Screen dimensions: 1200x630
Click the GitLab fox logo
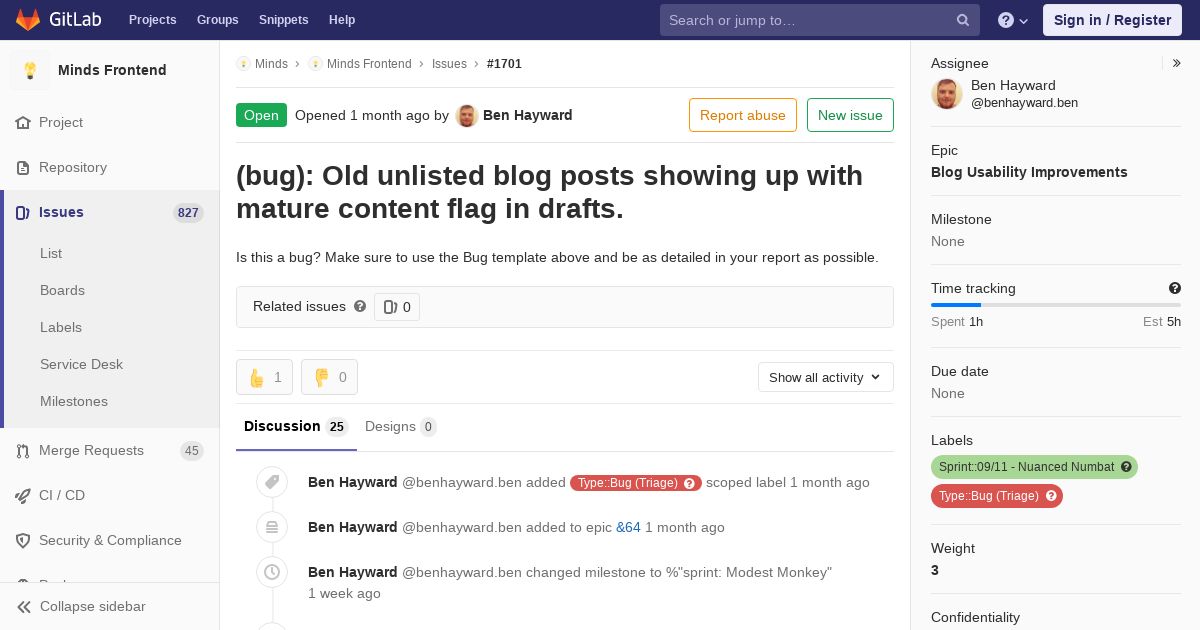28,20
